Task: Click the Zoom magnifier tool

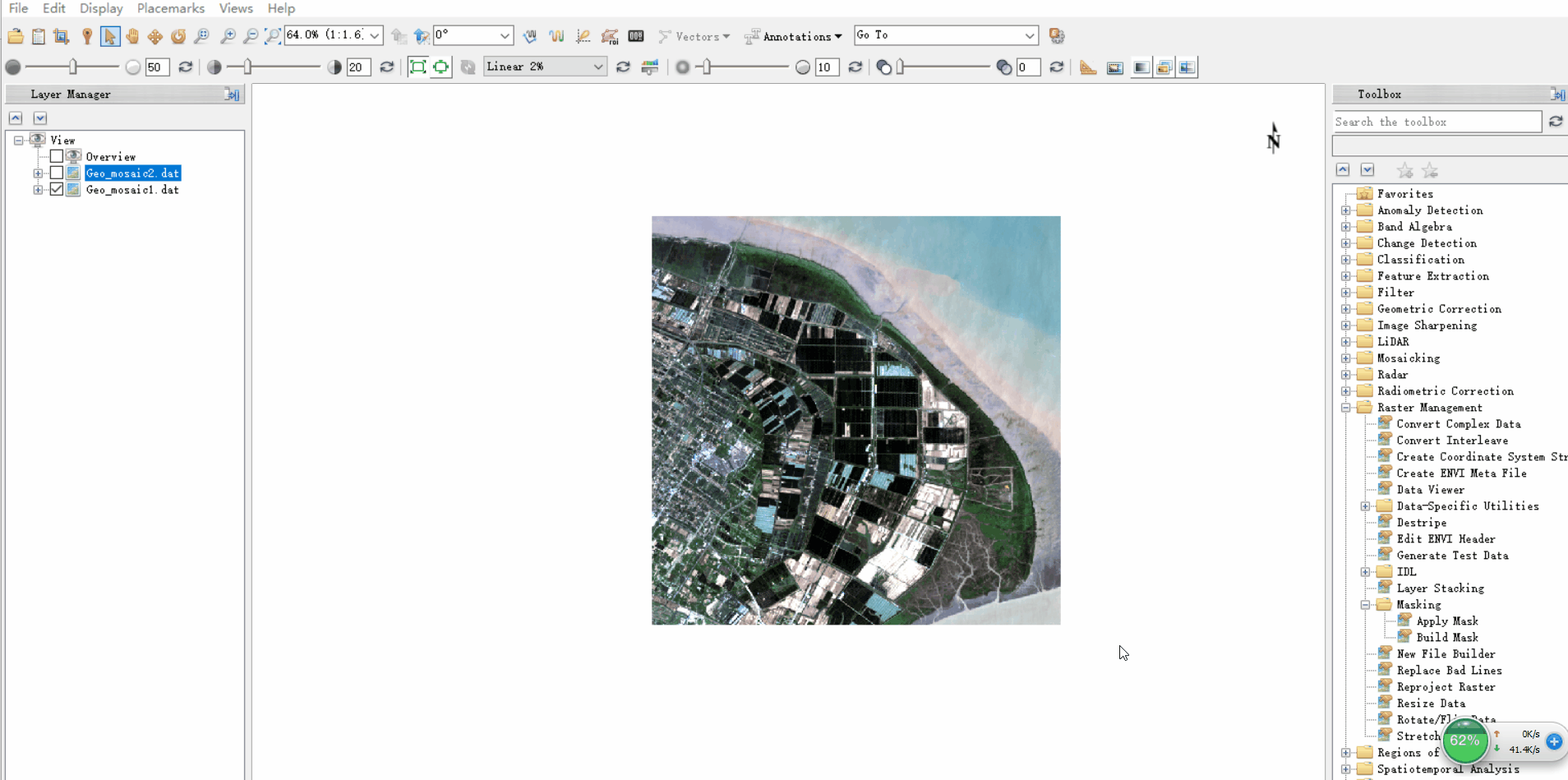Action: [x=201, y=36]
